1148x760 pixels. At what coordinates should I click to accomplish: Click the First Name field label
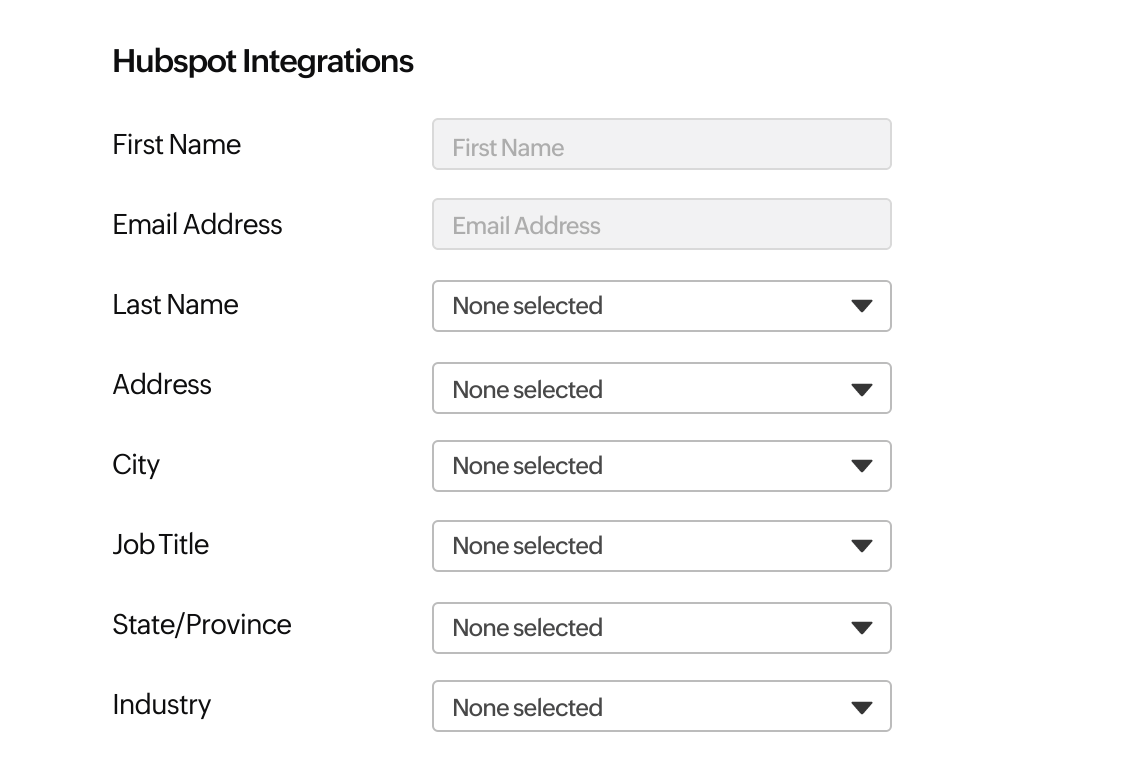176,144
